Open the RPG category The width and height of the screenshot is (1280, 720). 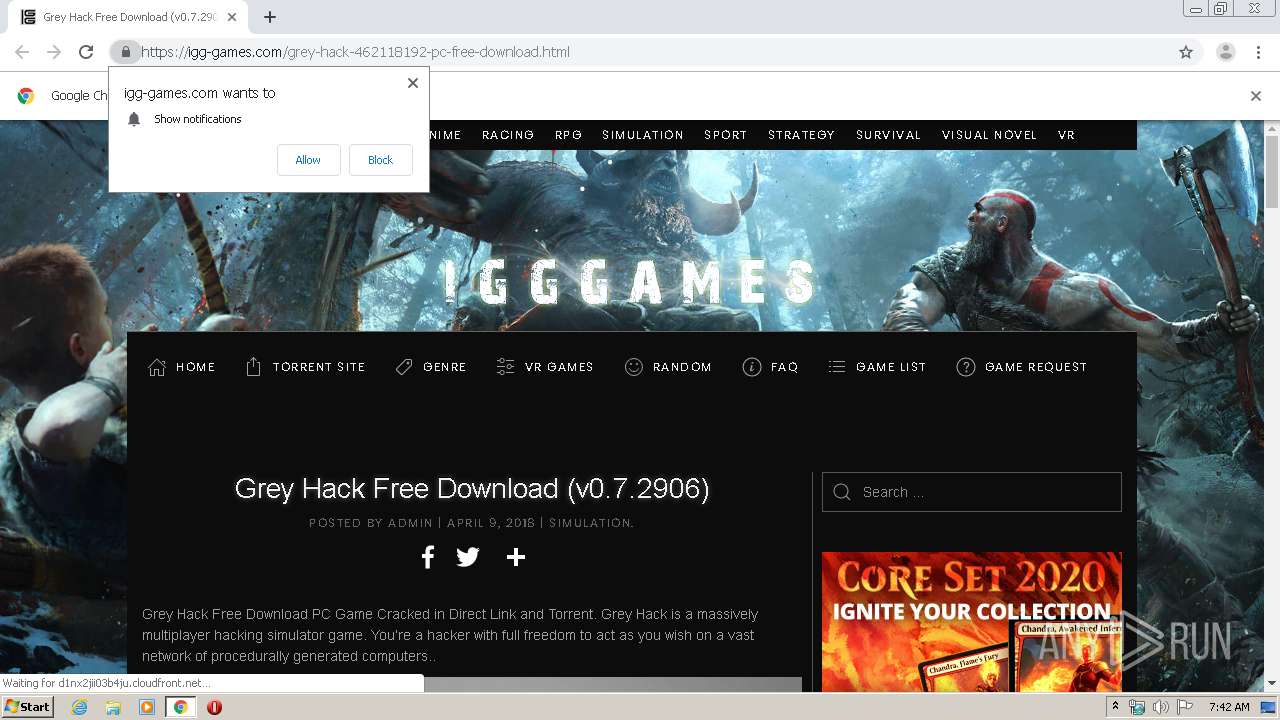click(x=568, y=135)
